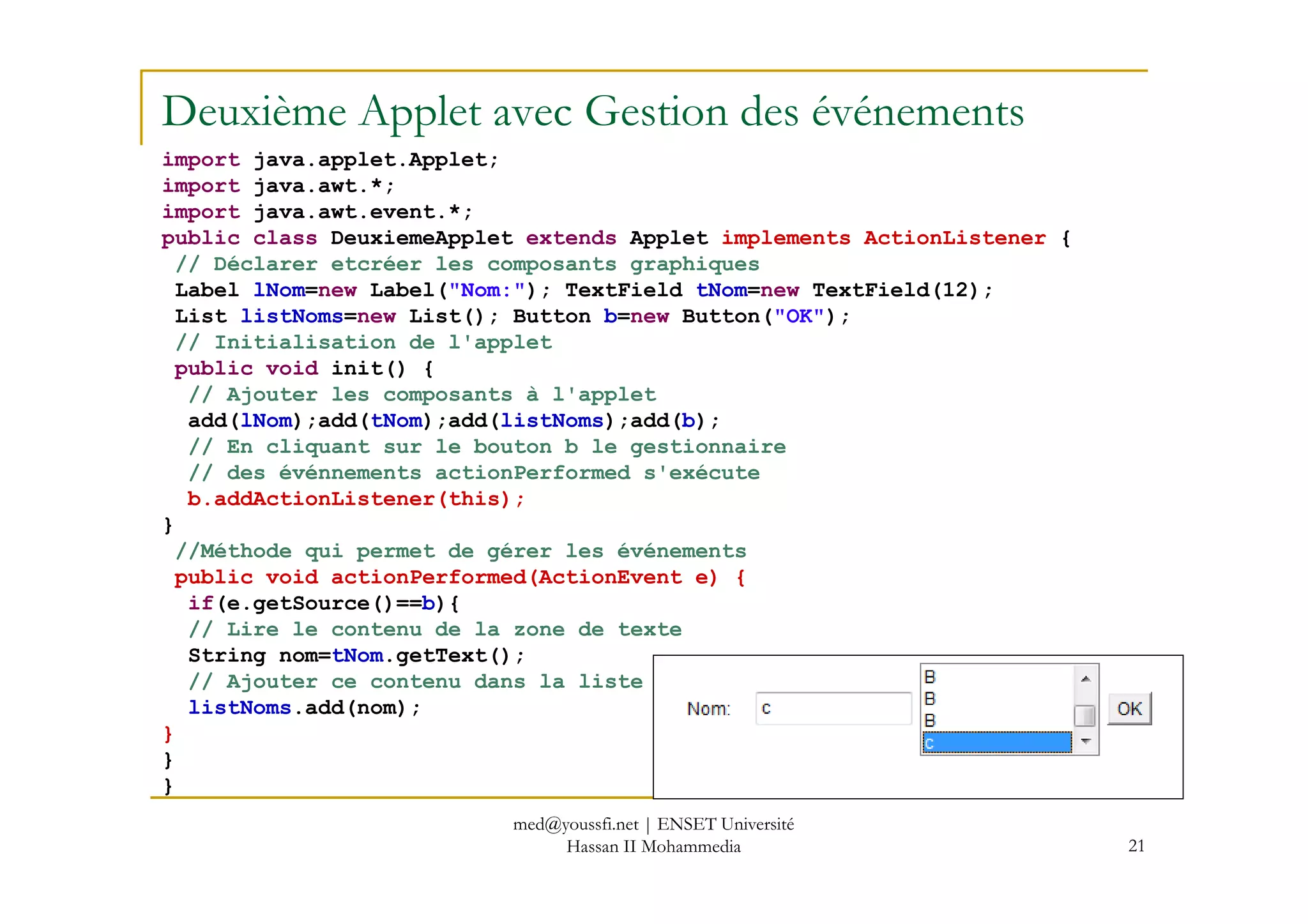This screenshot has width=1308, height=924.
Task: Click the String nom=tNom.getText(); line
Action: click(356, 656)
